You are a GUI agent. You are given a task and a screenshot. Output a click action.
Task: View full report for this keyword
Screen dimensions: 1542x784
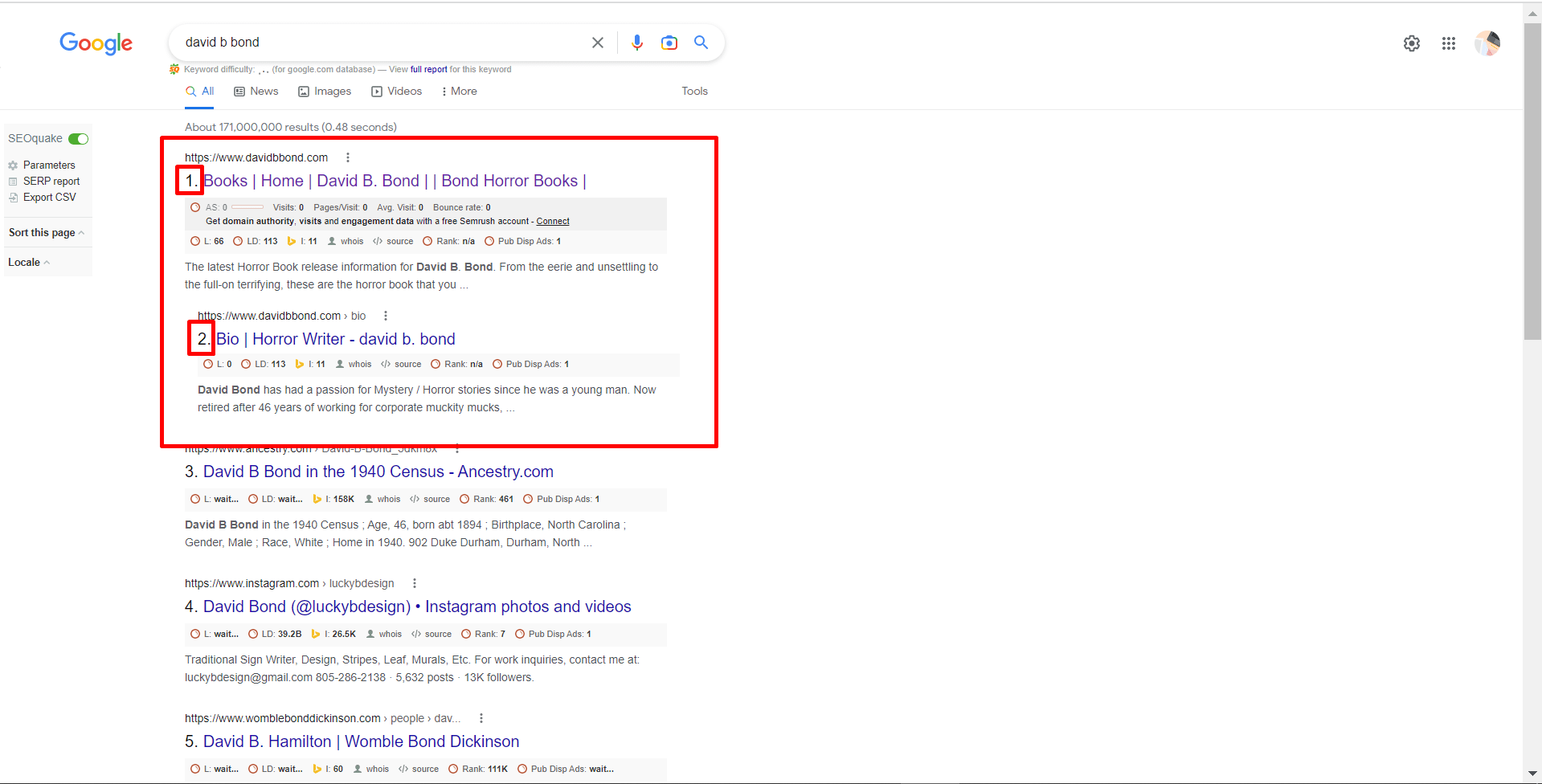[428, 70]
